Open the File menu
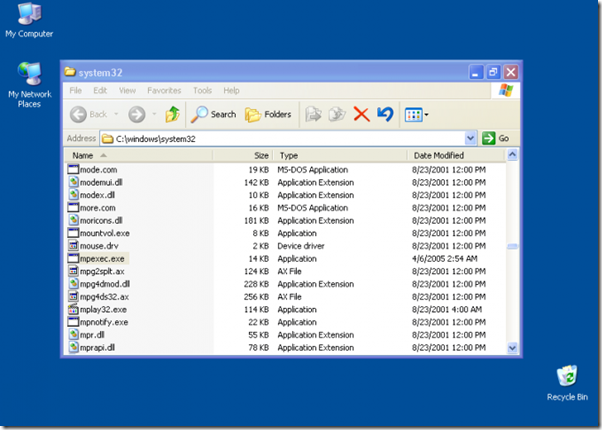 pos(76,91)
